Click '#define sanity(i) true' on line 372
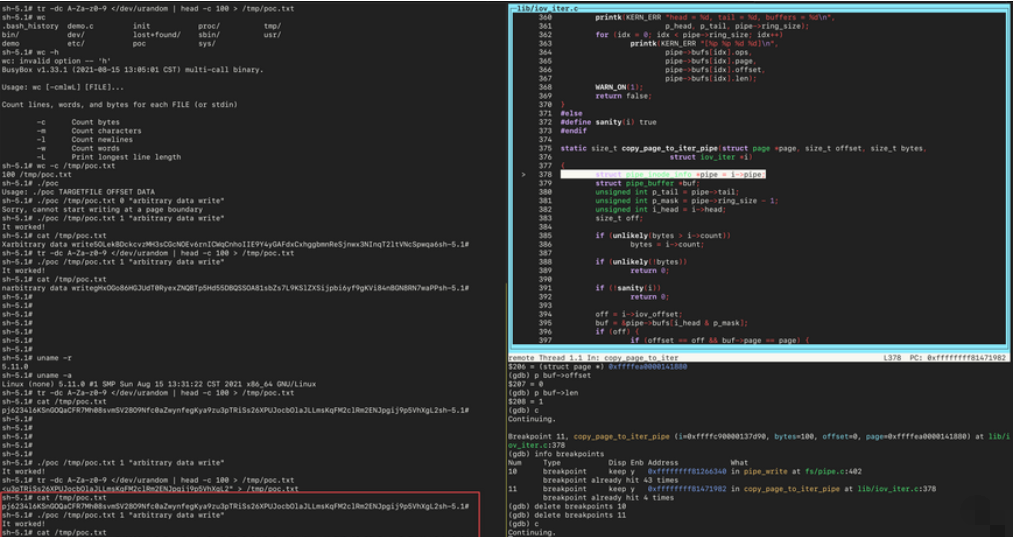This screenshot has height=537, width=1013. click(x=608, y=122)
